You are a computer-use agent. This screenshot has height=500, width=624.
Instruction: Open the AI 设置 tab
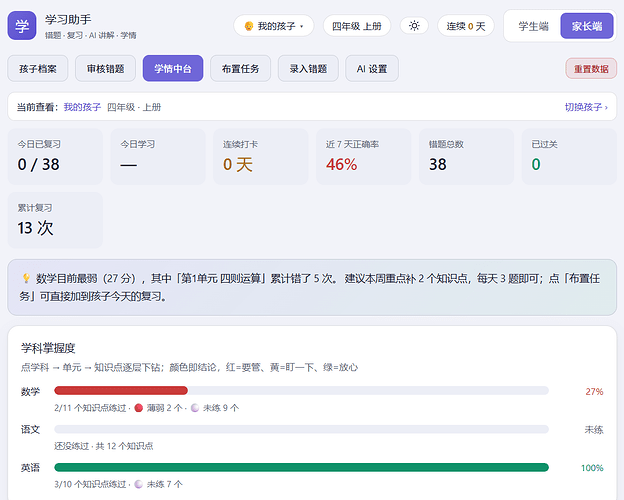372,68
